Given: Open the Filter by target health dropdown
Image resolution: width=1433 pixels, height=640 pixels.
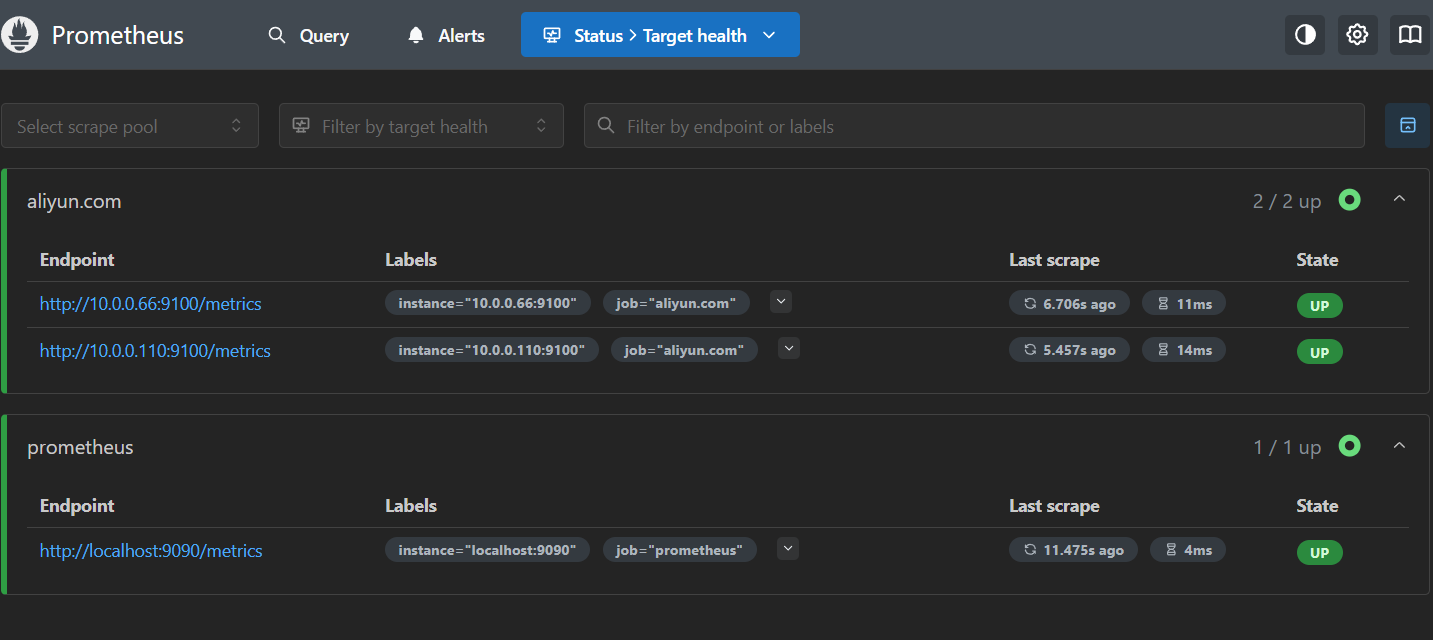Looking at the screenshot, I should click(421, 126).
